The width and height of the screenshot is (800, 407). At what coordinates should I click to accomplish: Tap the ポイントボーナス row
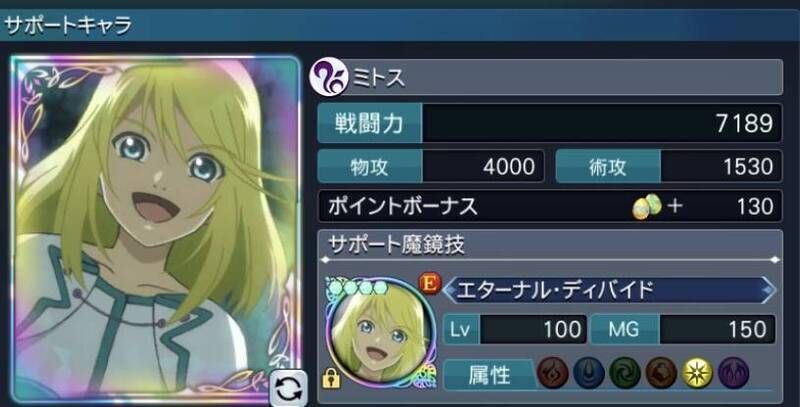tap(550, 206)
